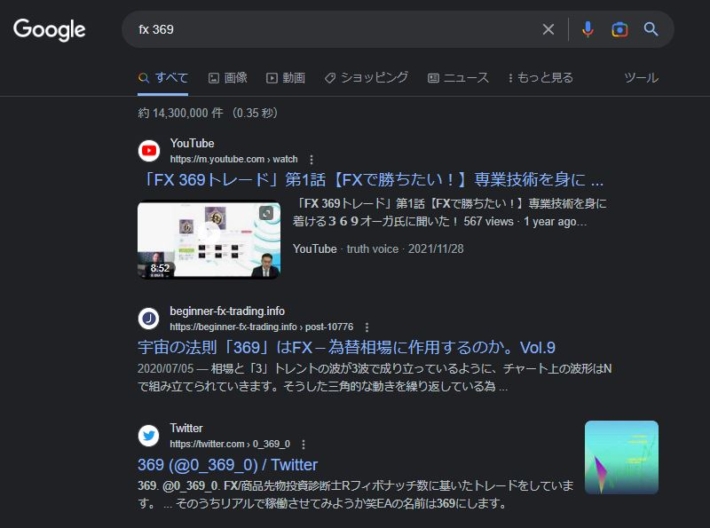Select the すべて tab
The height and width of the screenshot is (528, 710).
[x=163, y=78]
